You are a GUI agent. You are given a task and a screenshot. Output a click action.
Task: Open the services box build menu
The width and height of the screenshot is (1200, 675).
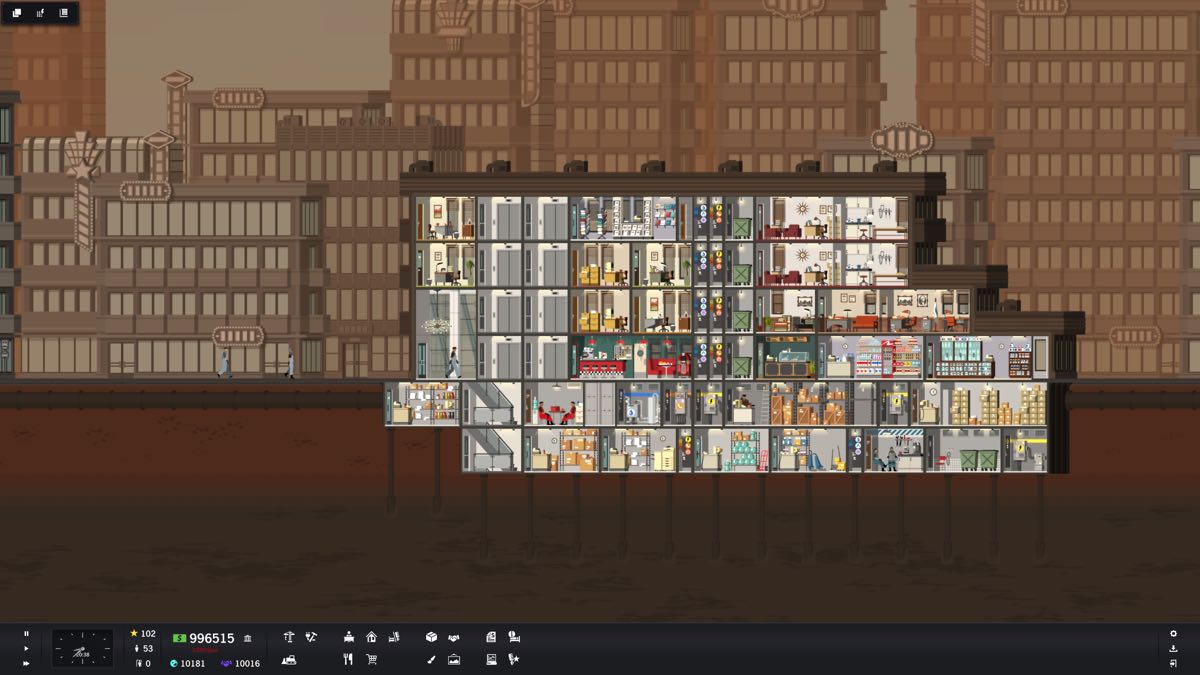431,636
